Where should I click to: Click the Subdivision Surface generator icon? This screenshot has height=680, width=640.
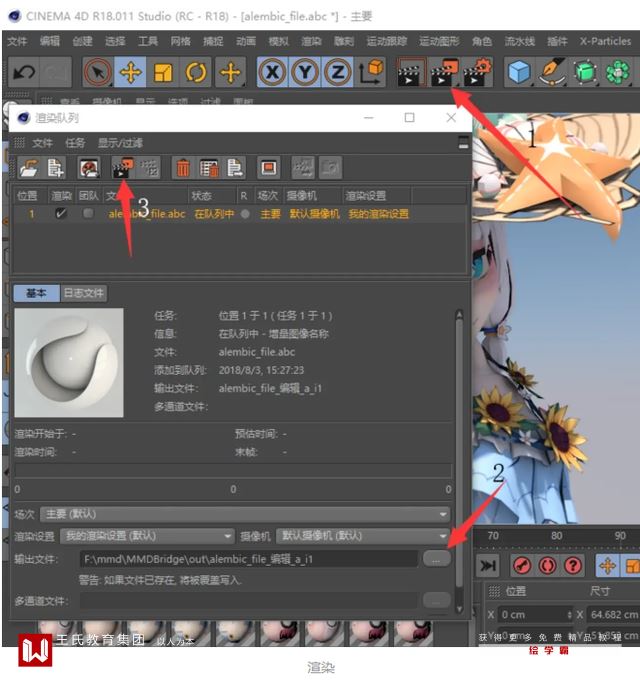click(x=584, y=72)
